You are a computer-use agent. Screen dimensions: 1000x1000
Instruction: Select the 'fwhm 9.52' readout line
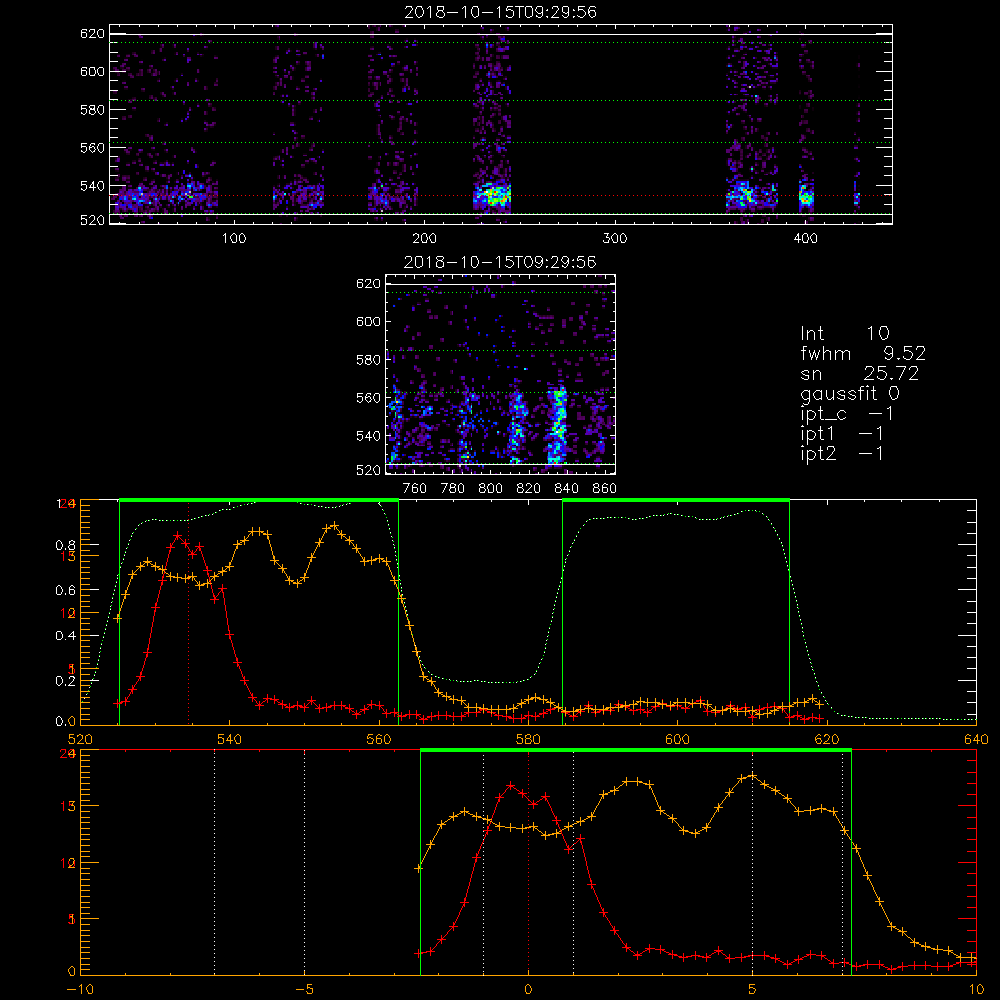[x=863, y=353]
